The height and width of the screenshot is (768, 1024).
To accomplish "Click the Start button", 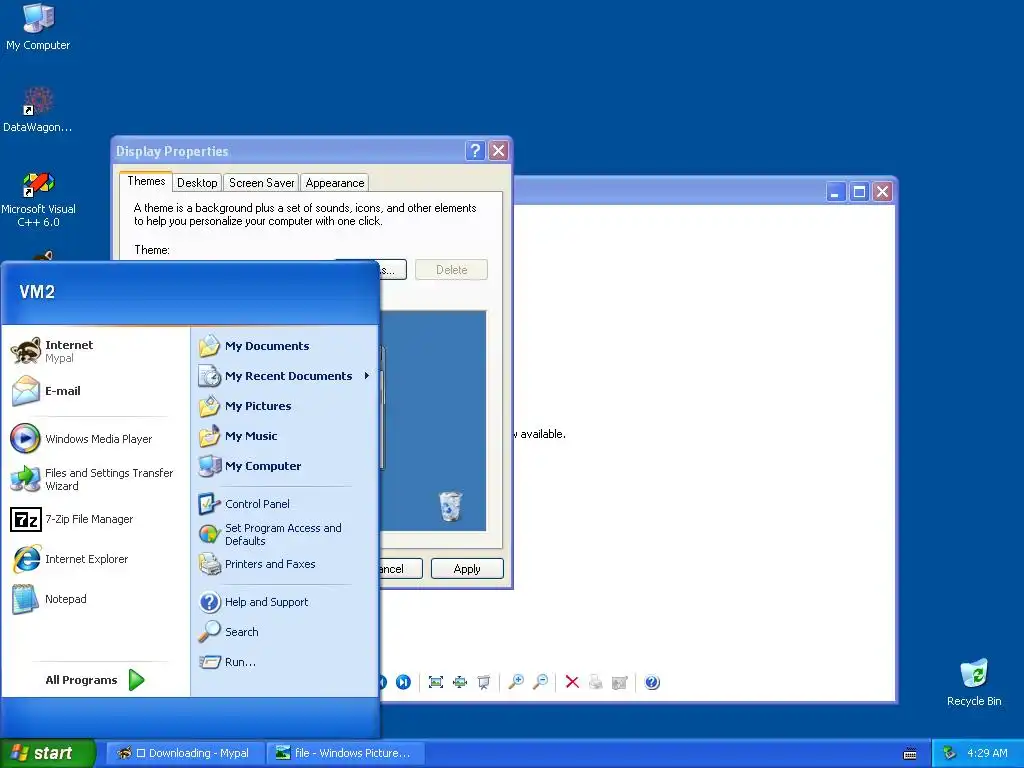I will (48, 753).
